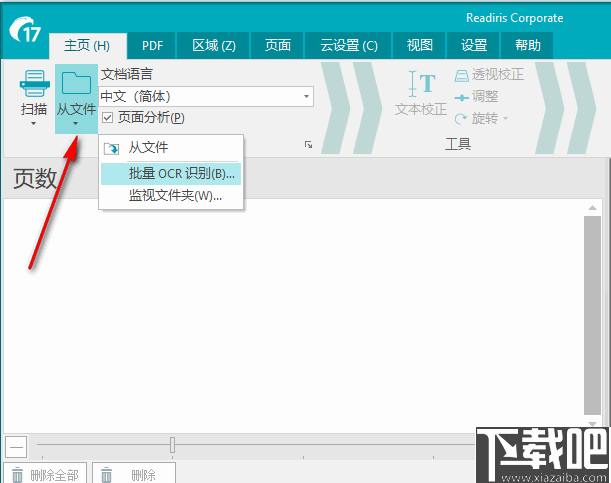Click the Delete (删除) button
611x483 pixels.
(x=134, y=473)
